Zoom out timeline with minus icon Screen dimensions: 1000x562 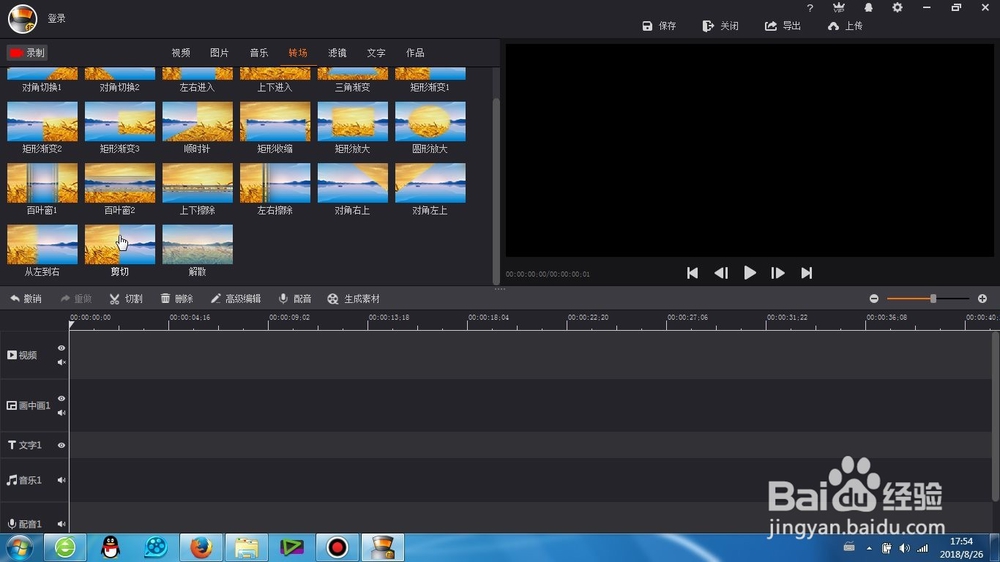(x=874, y=299)
